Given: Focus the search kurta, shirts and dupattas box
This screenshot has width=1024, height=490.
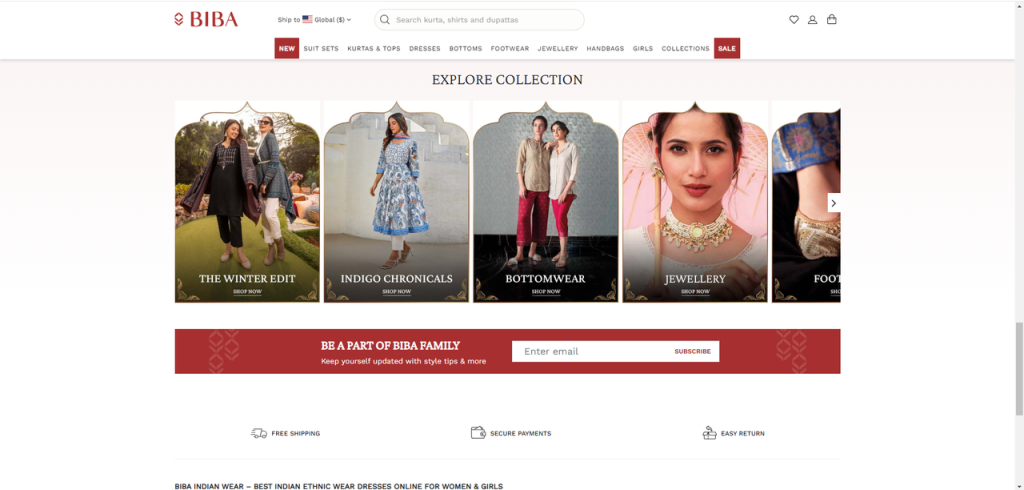Looking at the screenshot, I should pos(479,20).
